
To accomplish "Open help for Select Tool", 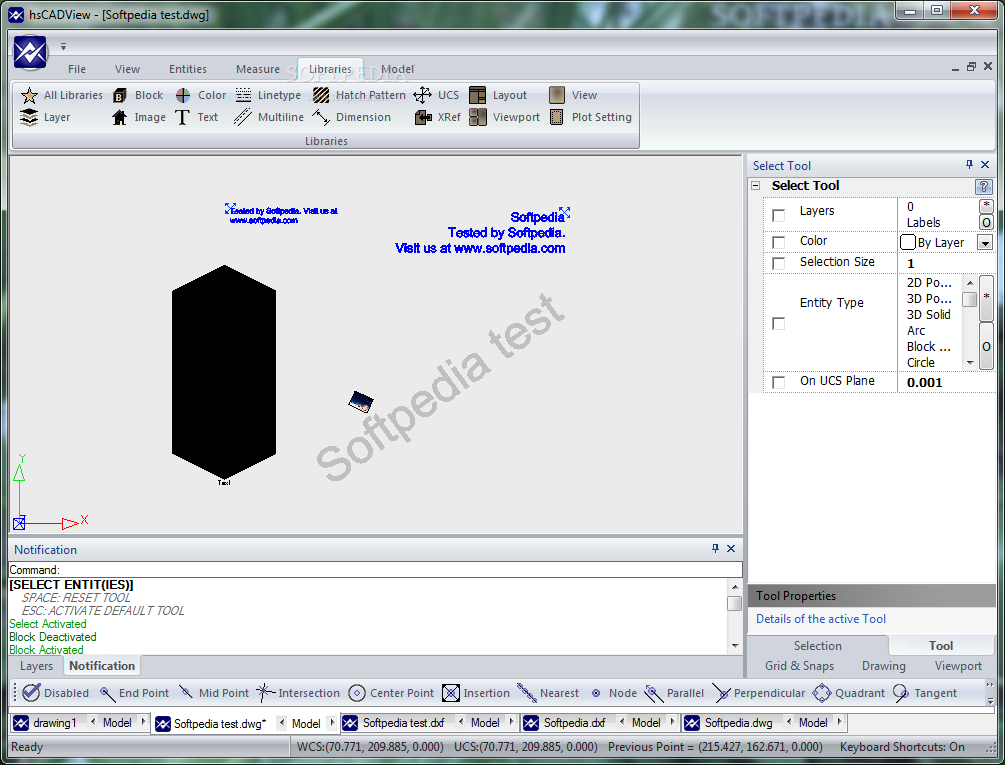I will point(983,186).
